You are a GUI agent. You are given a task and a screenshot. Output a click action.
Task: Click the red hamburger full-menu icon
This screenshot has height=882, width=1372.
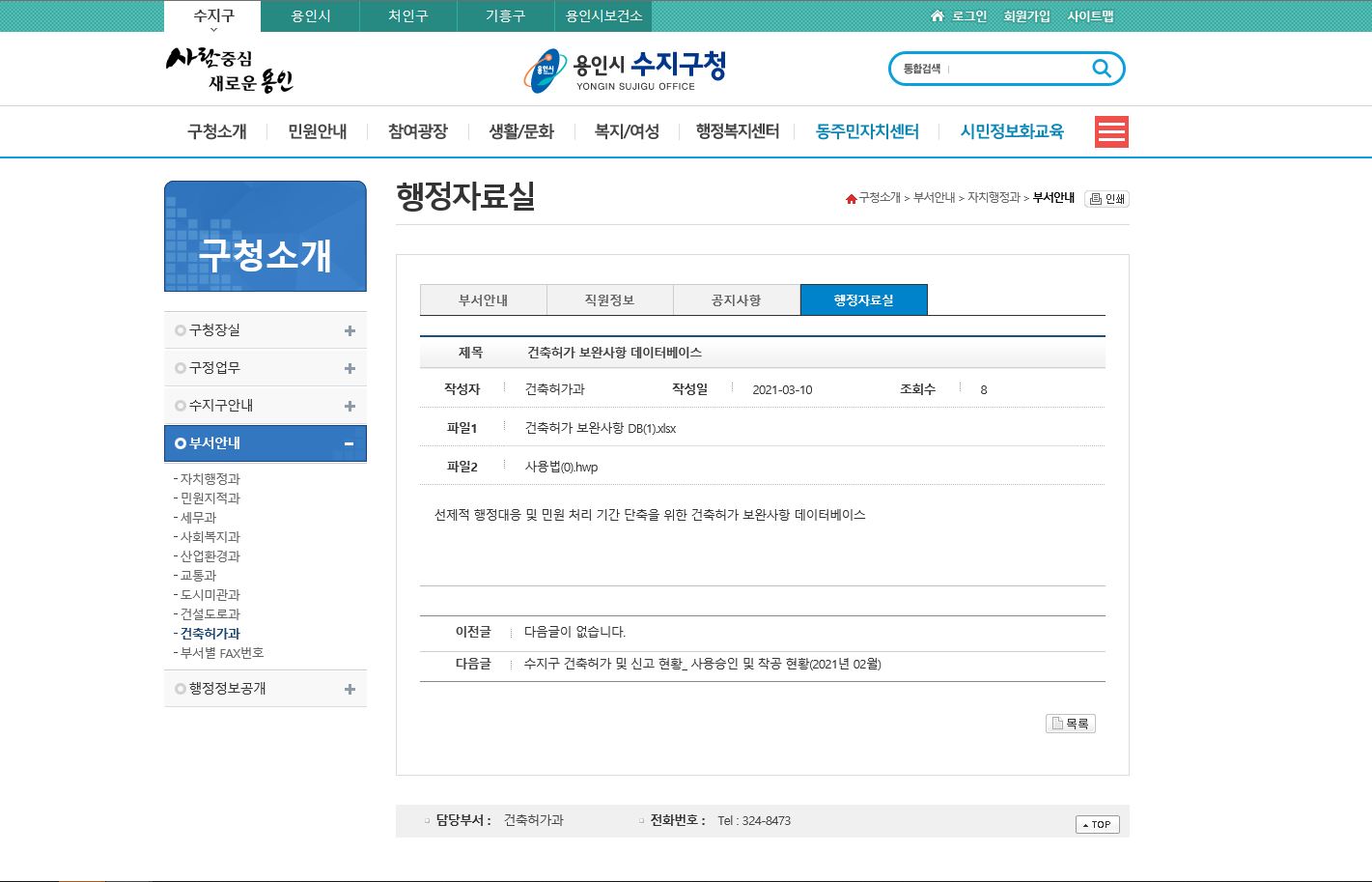click(1111, 131)
